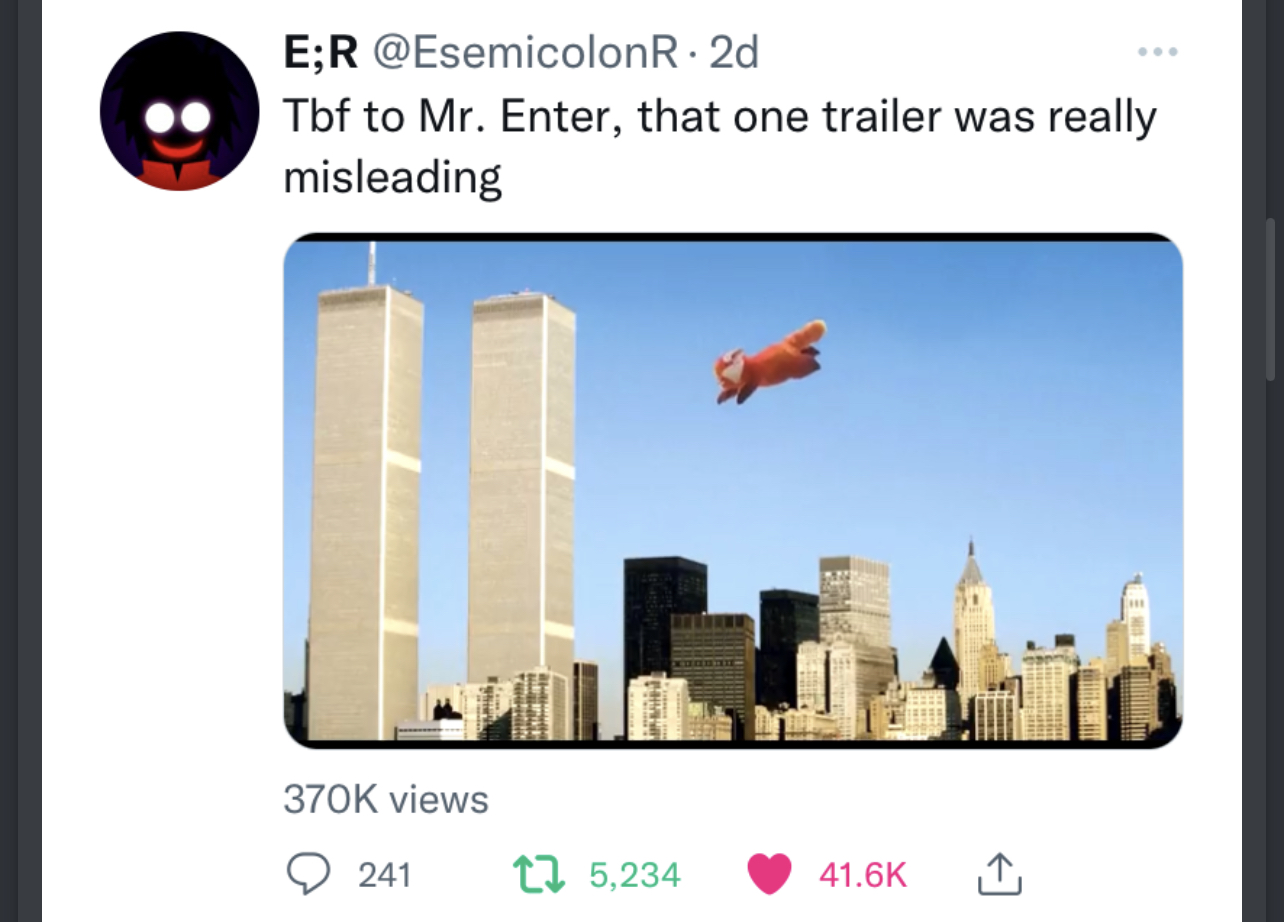Unlike the tweet via the pink heart
The image size is (1284, 922).
[770, 874]
